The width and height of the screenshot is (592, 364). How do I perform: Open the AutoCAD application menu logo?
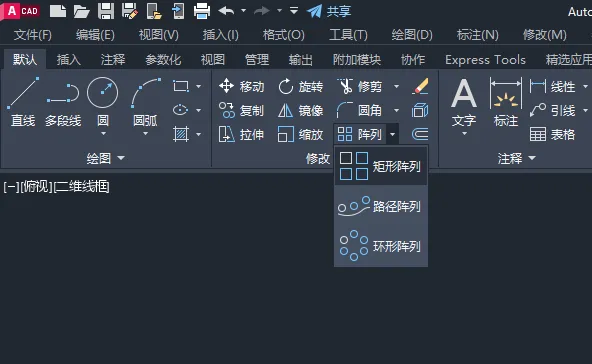coord(21,11)
